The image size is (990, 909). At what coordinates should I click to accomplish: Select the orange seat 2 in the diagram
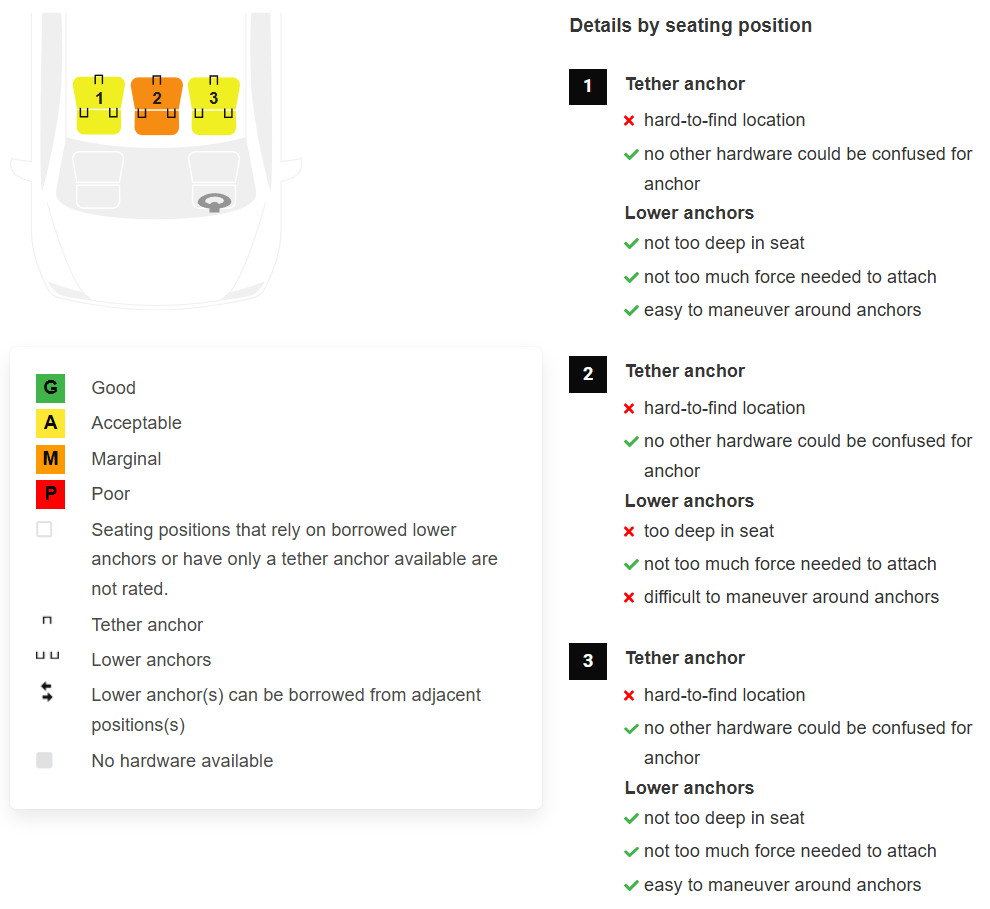coord(156,105)
